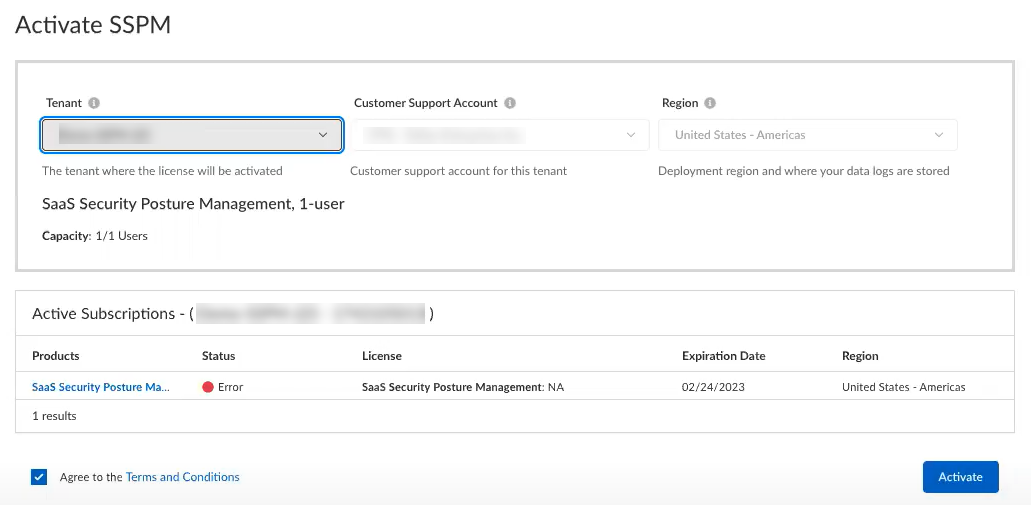This screenshot has width=1031, height=505.
Task: Click the Customer Support Account info icon
Action: tap(510, 103)
